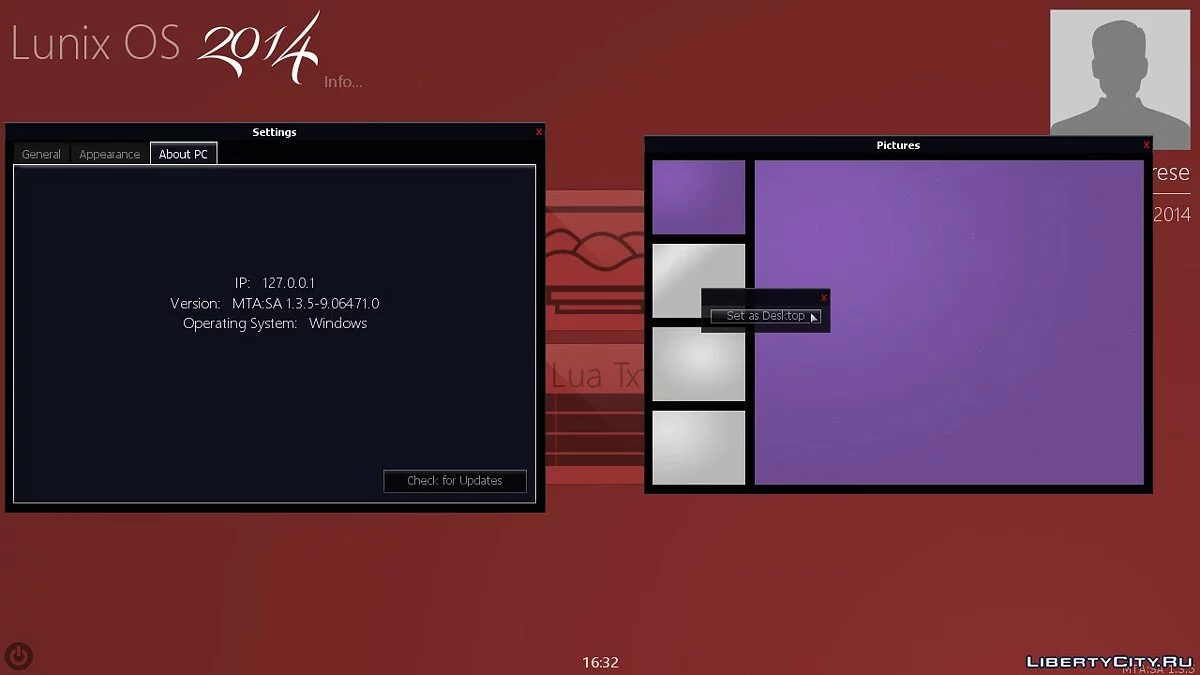Select the About PC tab
1200x675 pixels.
click(x=183, y=154)
